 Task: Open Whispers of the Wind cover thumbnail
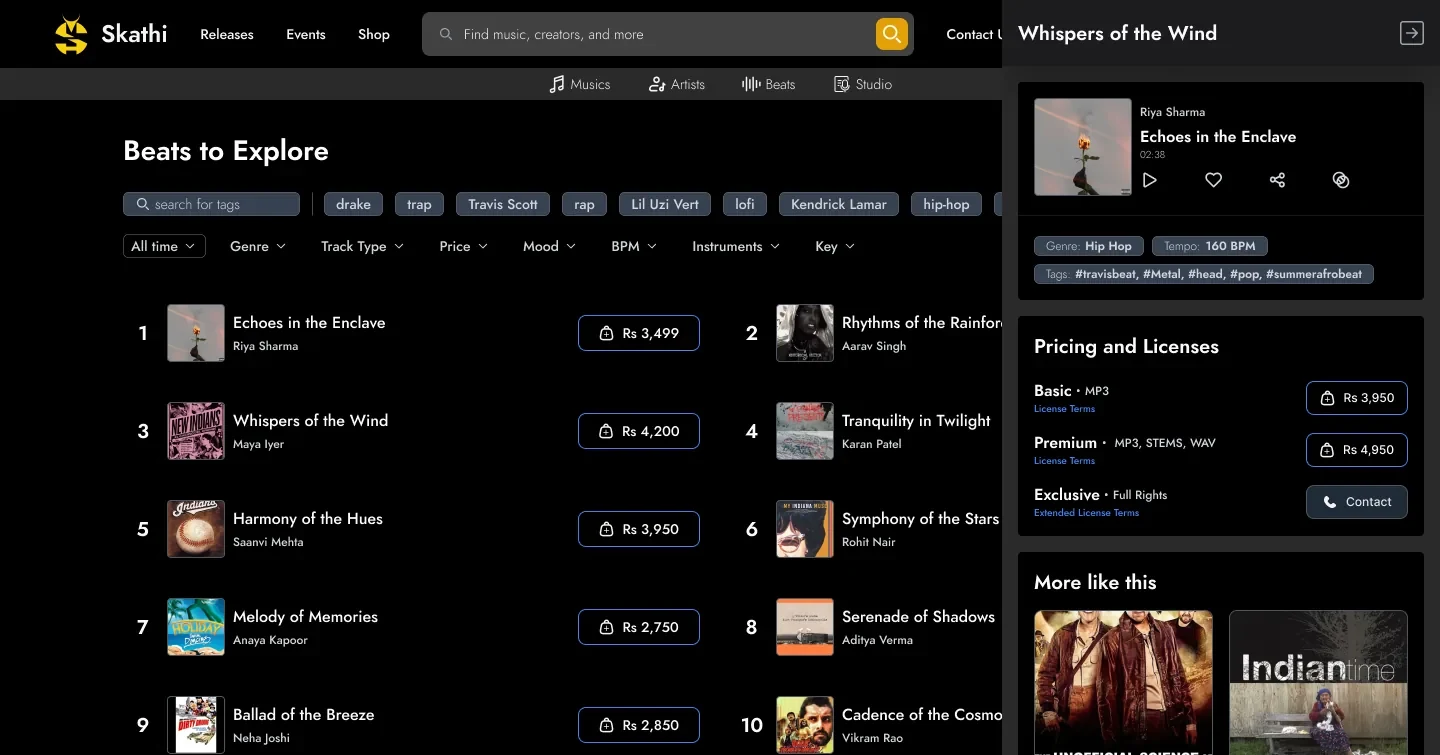point(196,431)
